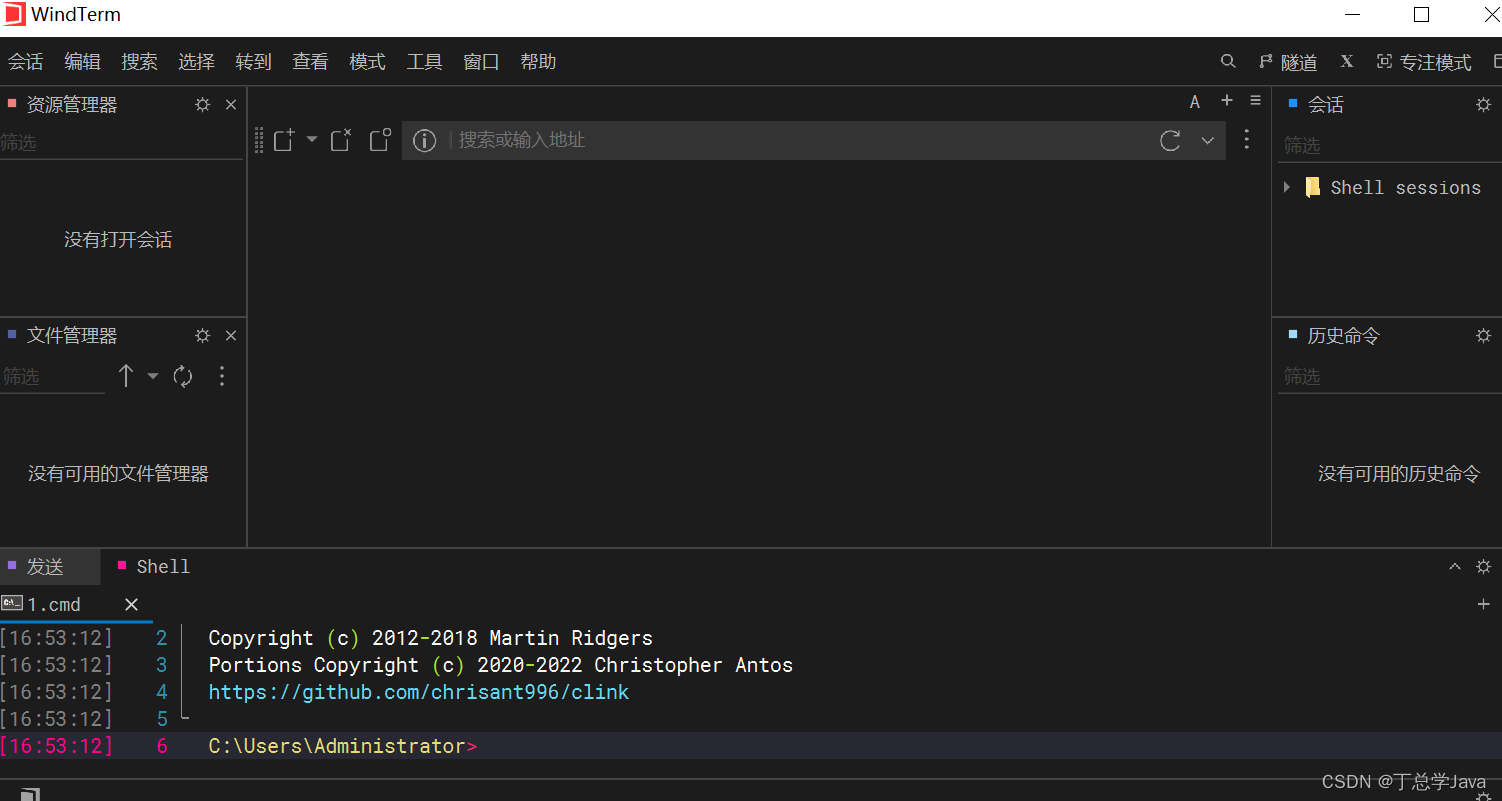Open the 选择 menu

pos(197,62)
